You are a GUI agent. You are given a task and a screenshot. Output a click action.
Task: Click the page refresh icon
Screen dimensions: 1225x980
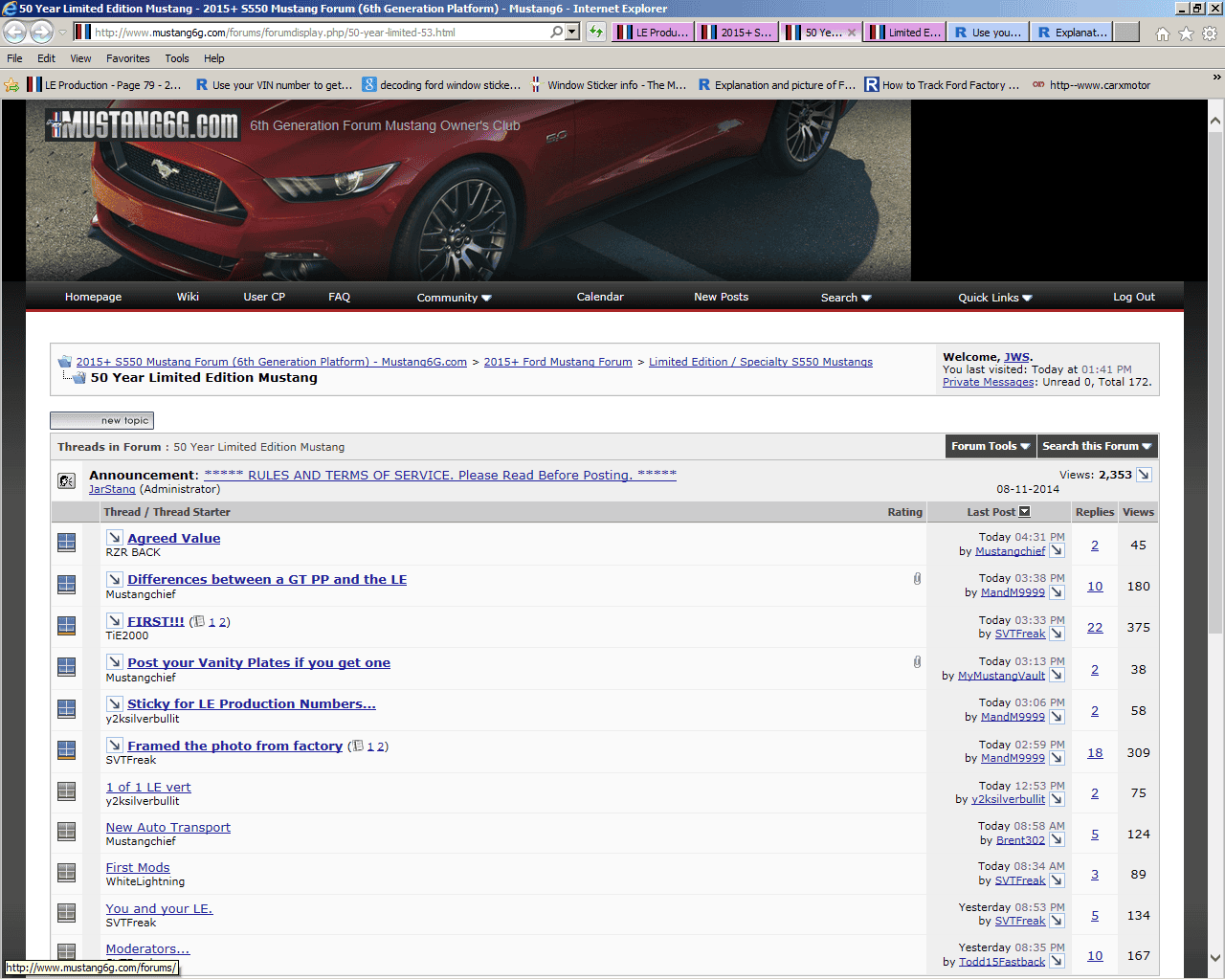pyautogui.click(x=596, y=32)
